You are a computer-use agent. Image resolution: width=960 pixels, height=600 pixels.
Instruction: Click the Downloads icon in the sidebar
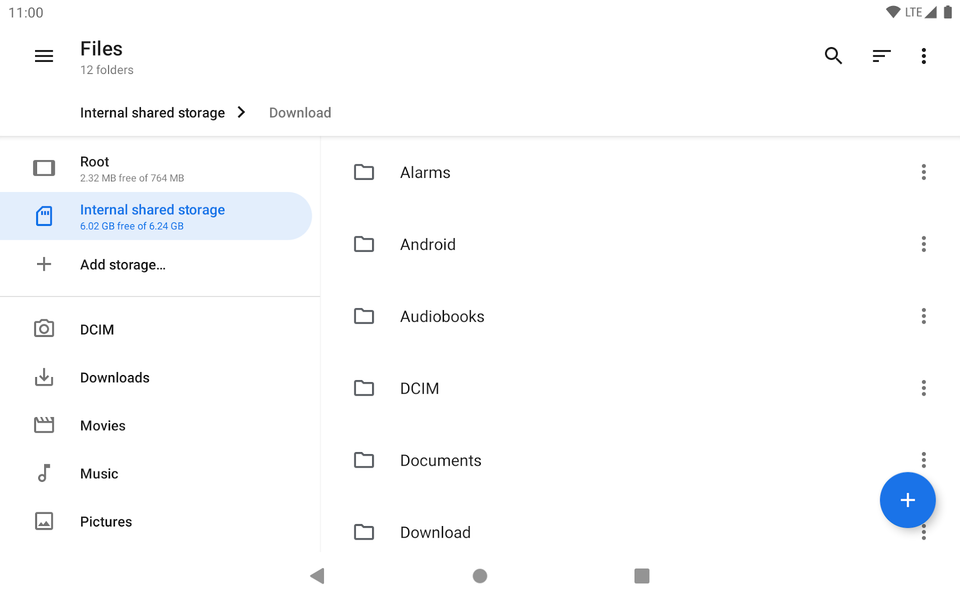44,377
